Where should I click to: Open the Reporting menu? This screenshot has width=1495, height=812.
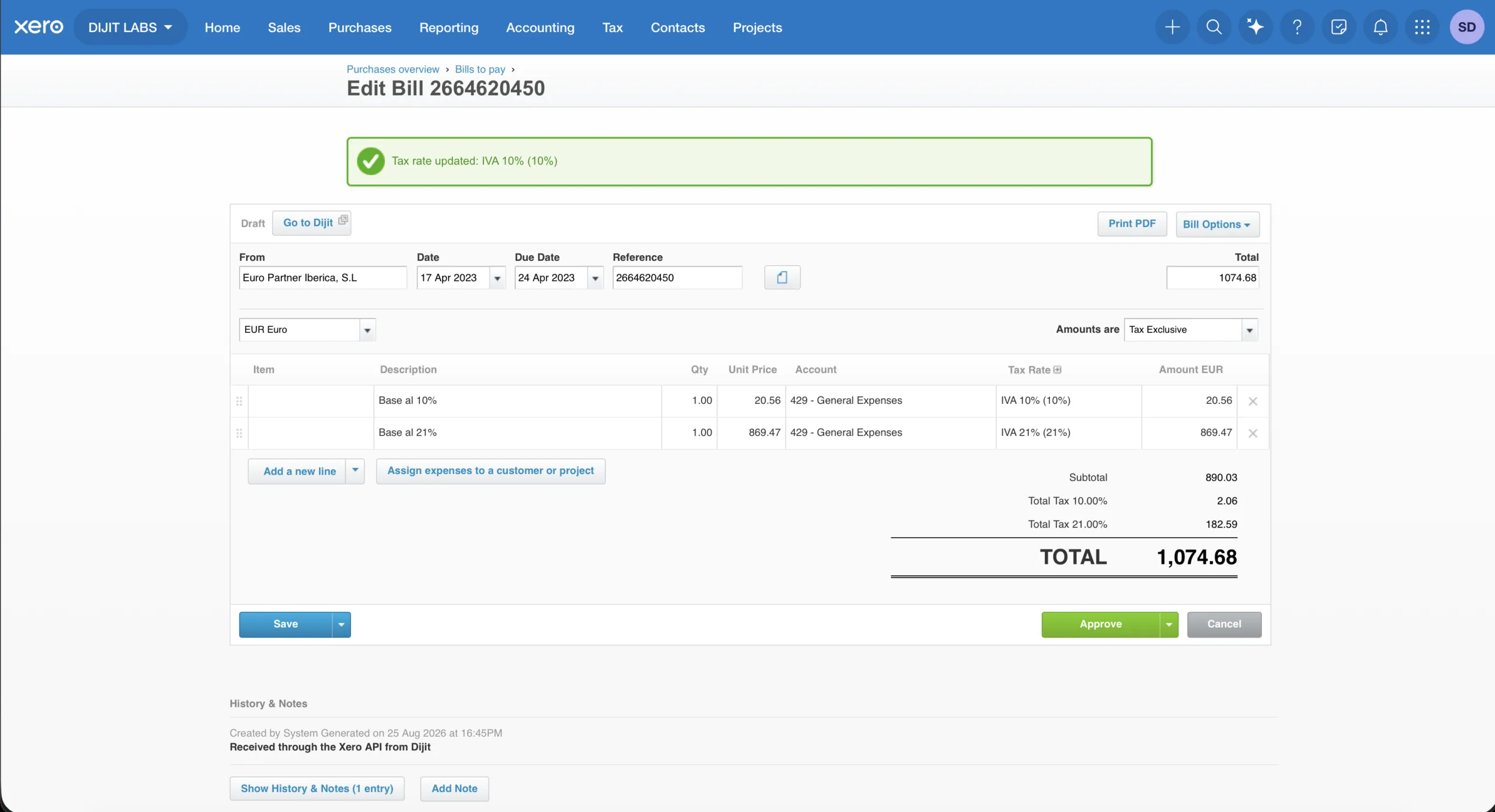click(x=448, y=27)
